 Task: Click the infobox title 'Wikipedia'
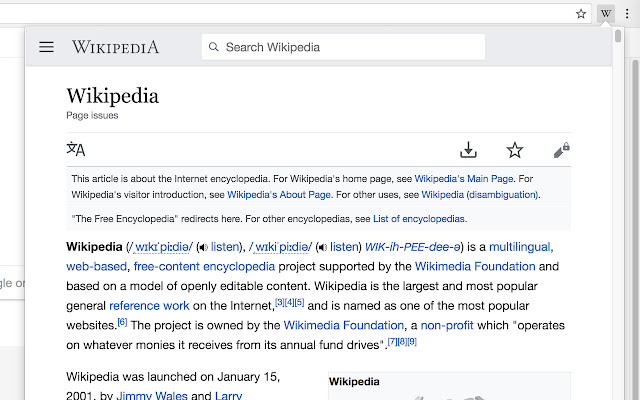coord(354,382)
